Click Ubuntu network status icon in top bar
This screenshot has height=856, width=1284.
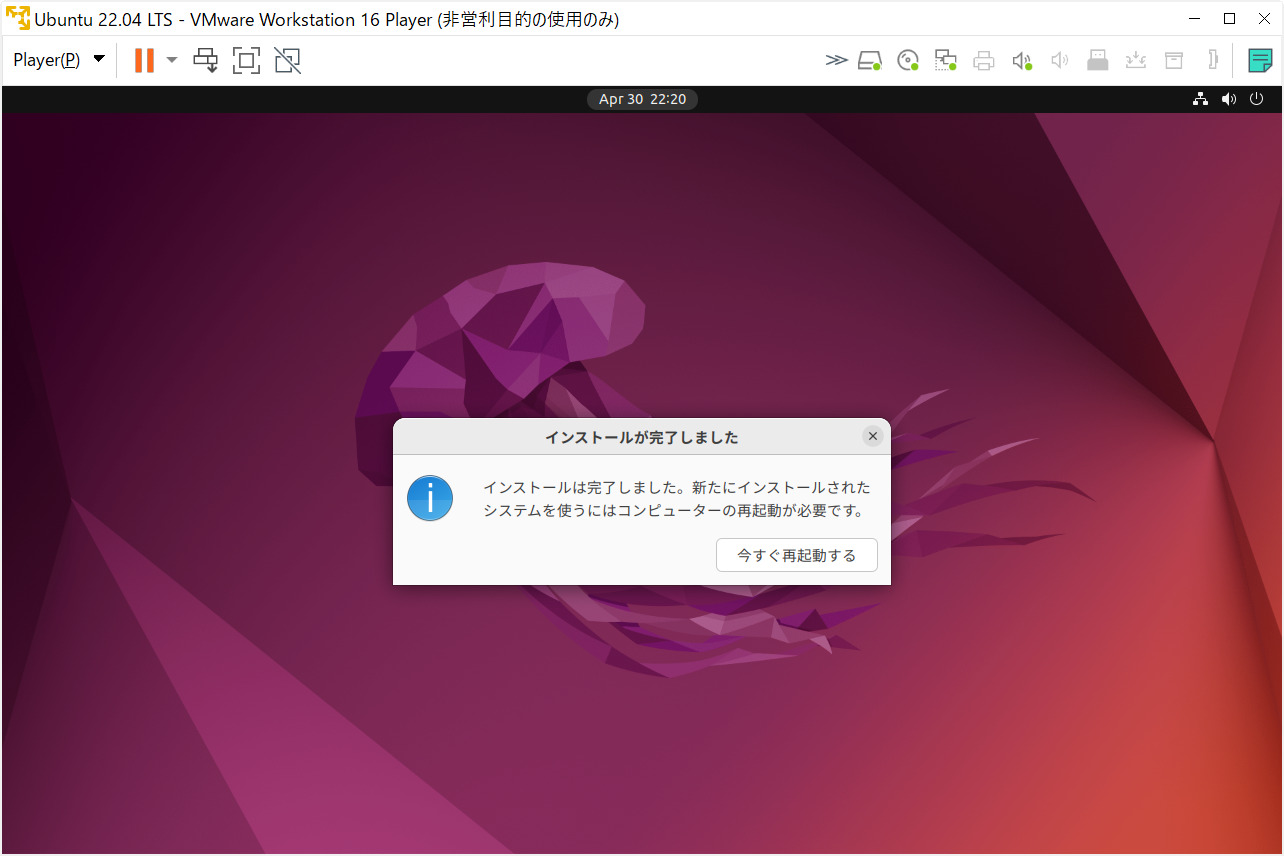[x=1201, y=99]
